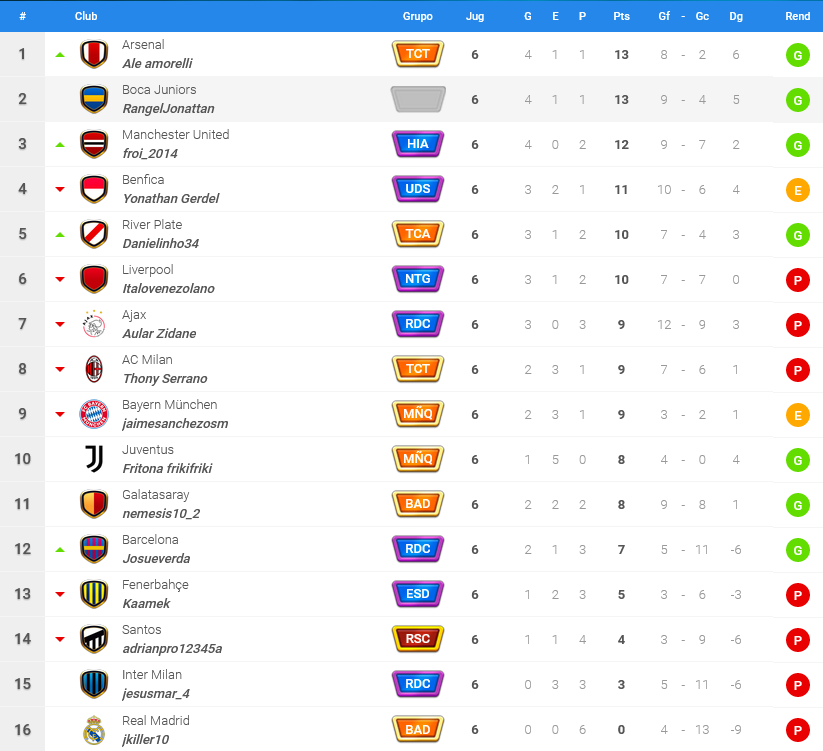823x751 pixels.
Task: Click the Real Madrid crest
Action: click(94, 730)
